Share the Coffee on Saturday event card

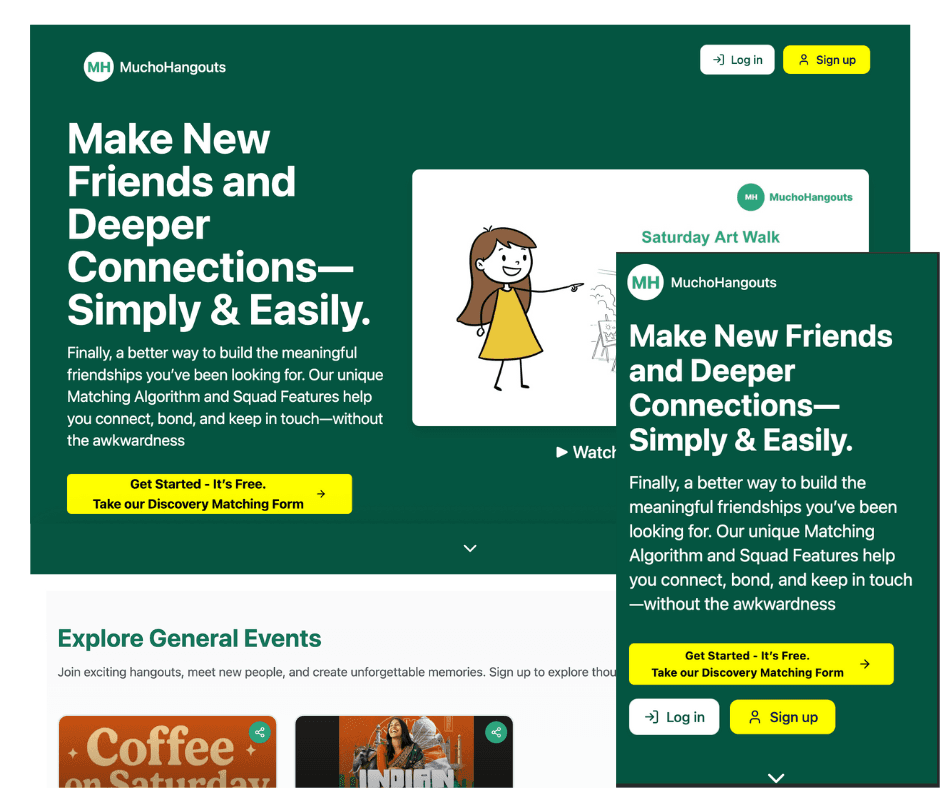click(x=260, y=732)
